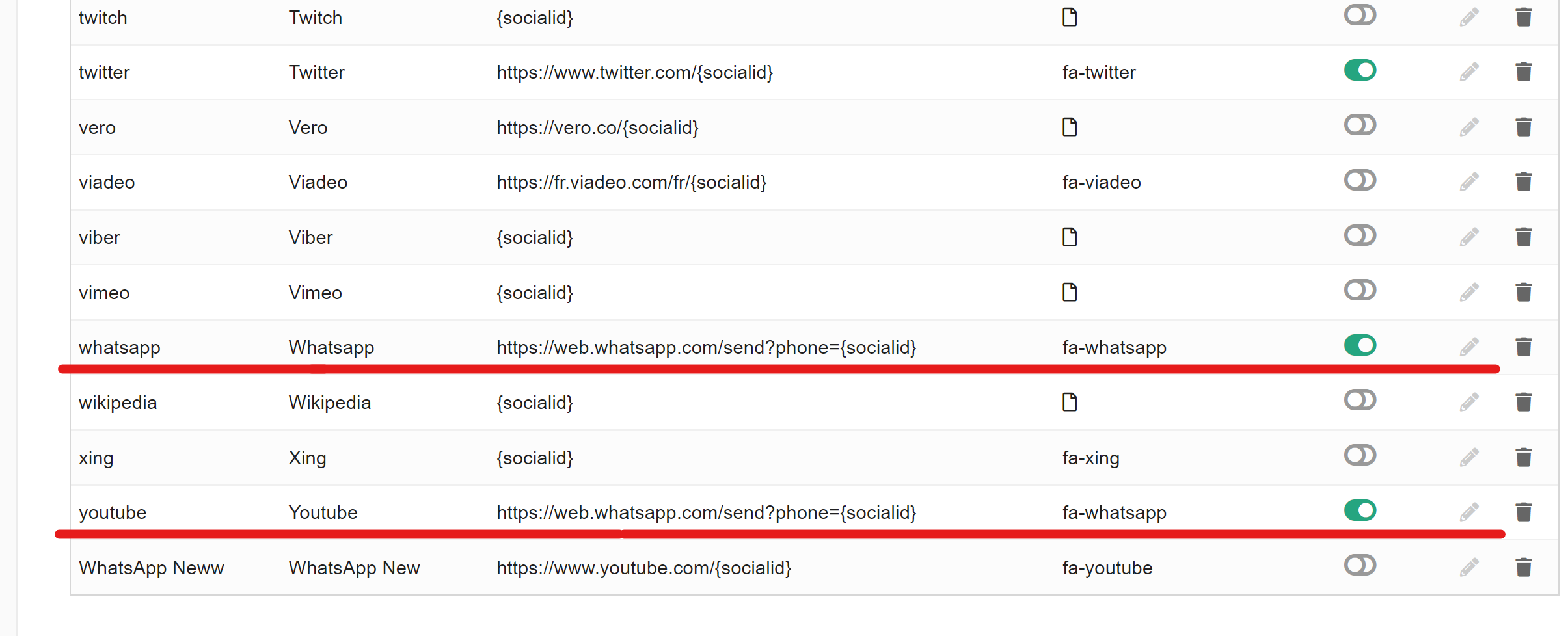Click the Wikipedia label cell
The width and height of the screenshot is (1568, 636).
coord(329,403)
